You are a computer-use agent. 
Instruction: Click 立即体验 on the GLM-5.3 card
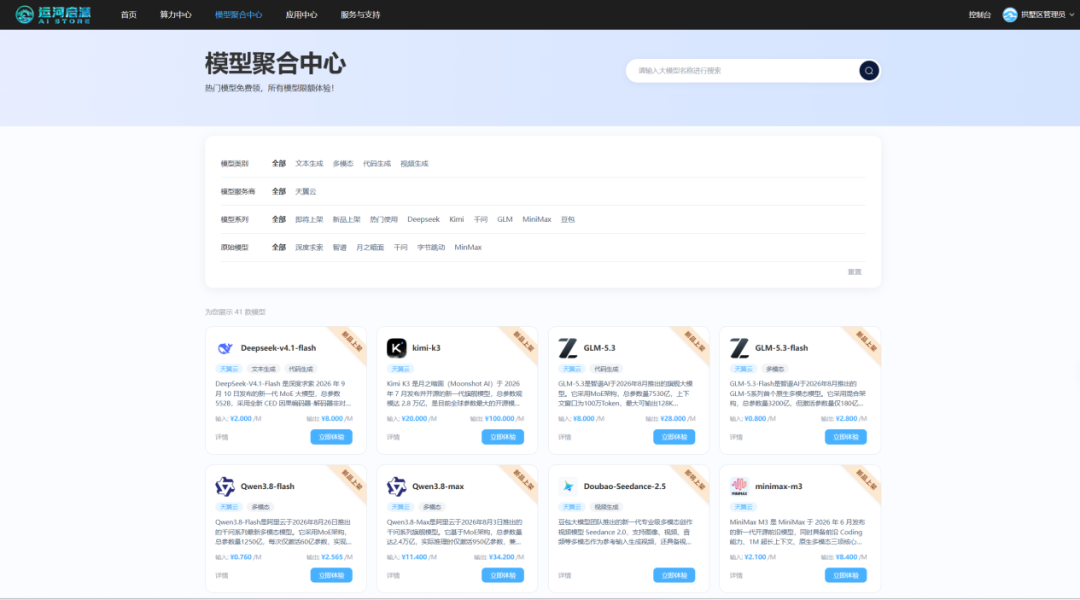point(674,437)
